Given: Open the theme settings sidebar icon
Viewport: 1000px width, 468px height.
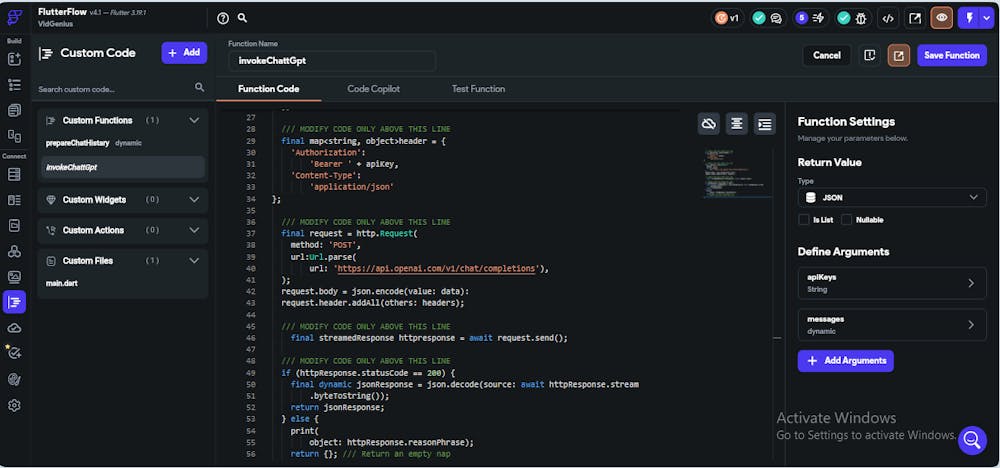Looking at the screenshot, I should (14, 379).
